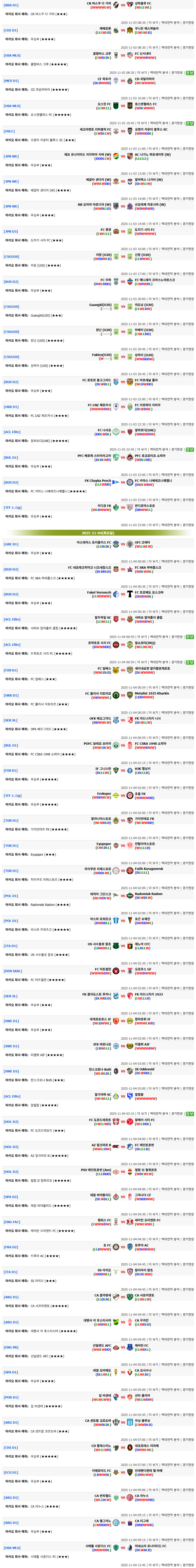Click the [GRE D1] league tag
This screenshot has height=1568, width=196.
pyautogui.click(x=11, y=544)
